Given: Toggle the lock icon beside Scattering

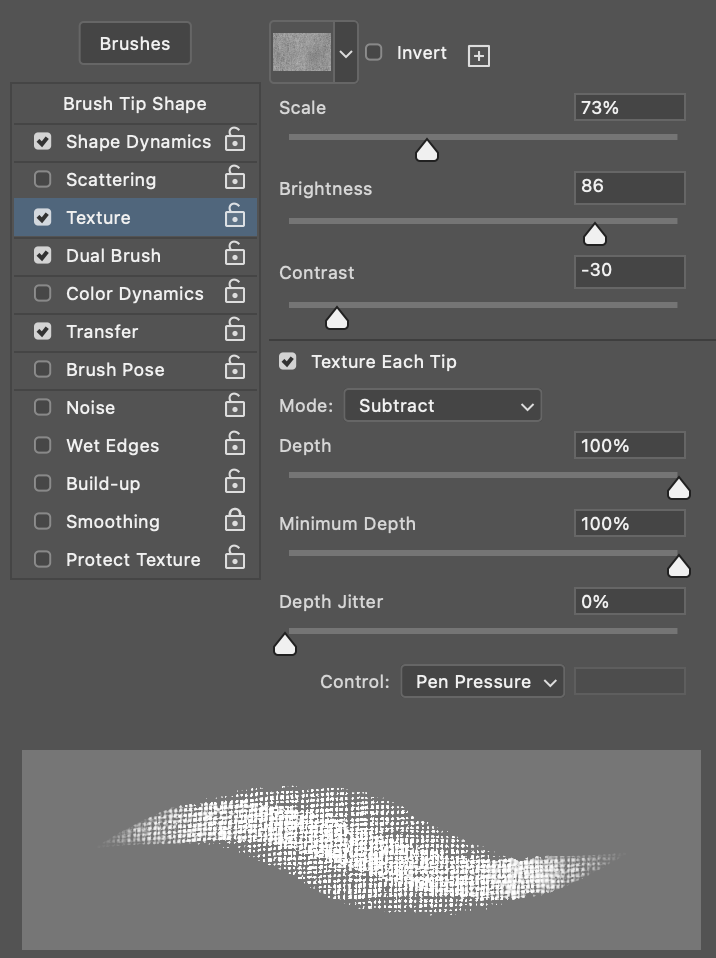Looking at the screenshot, I should (235, 178).
